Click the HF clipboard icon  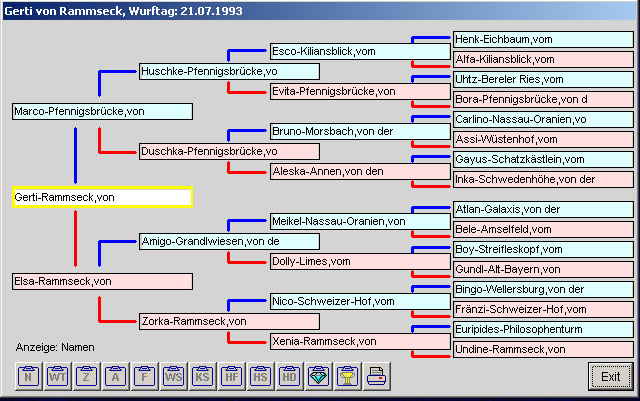click(x=232, y=377)
